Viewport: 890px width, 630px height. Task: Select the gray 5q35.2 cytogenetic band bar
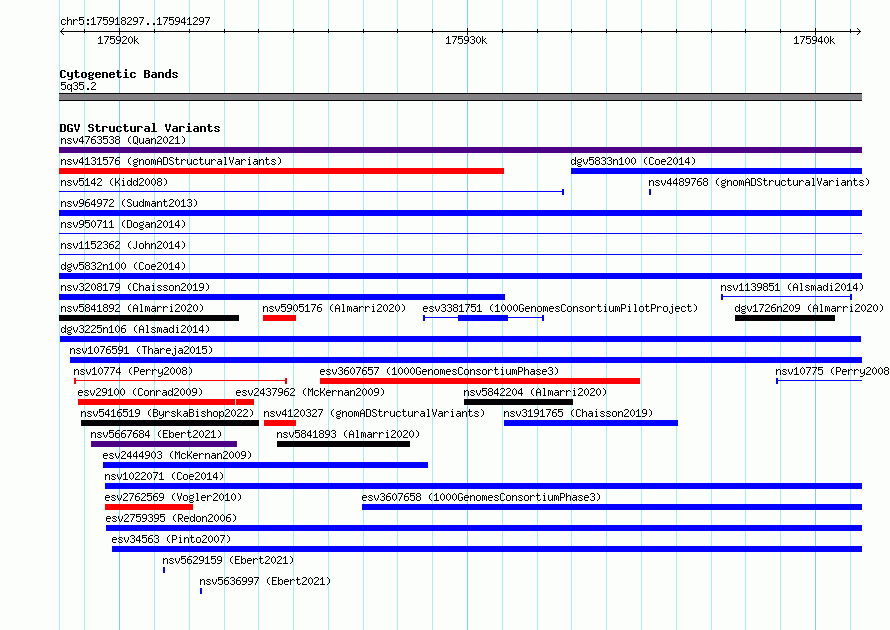coord(460,97)
